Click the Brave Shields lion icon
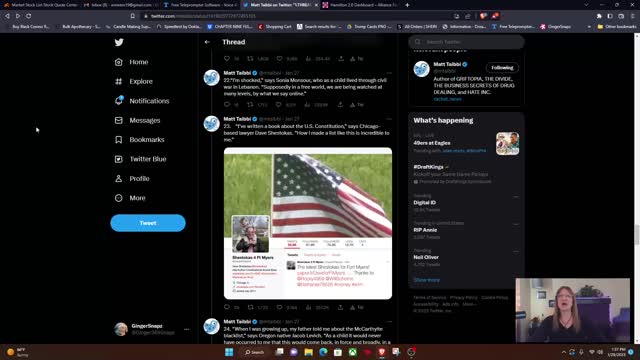The image size is (640, 360). tap(483, 16)
